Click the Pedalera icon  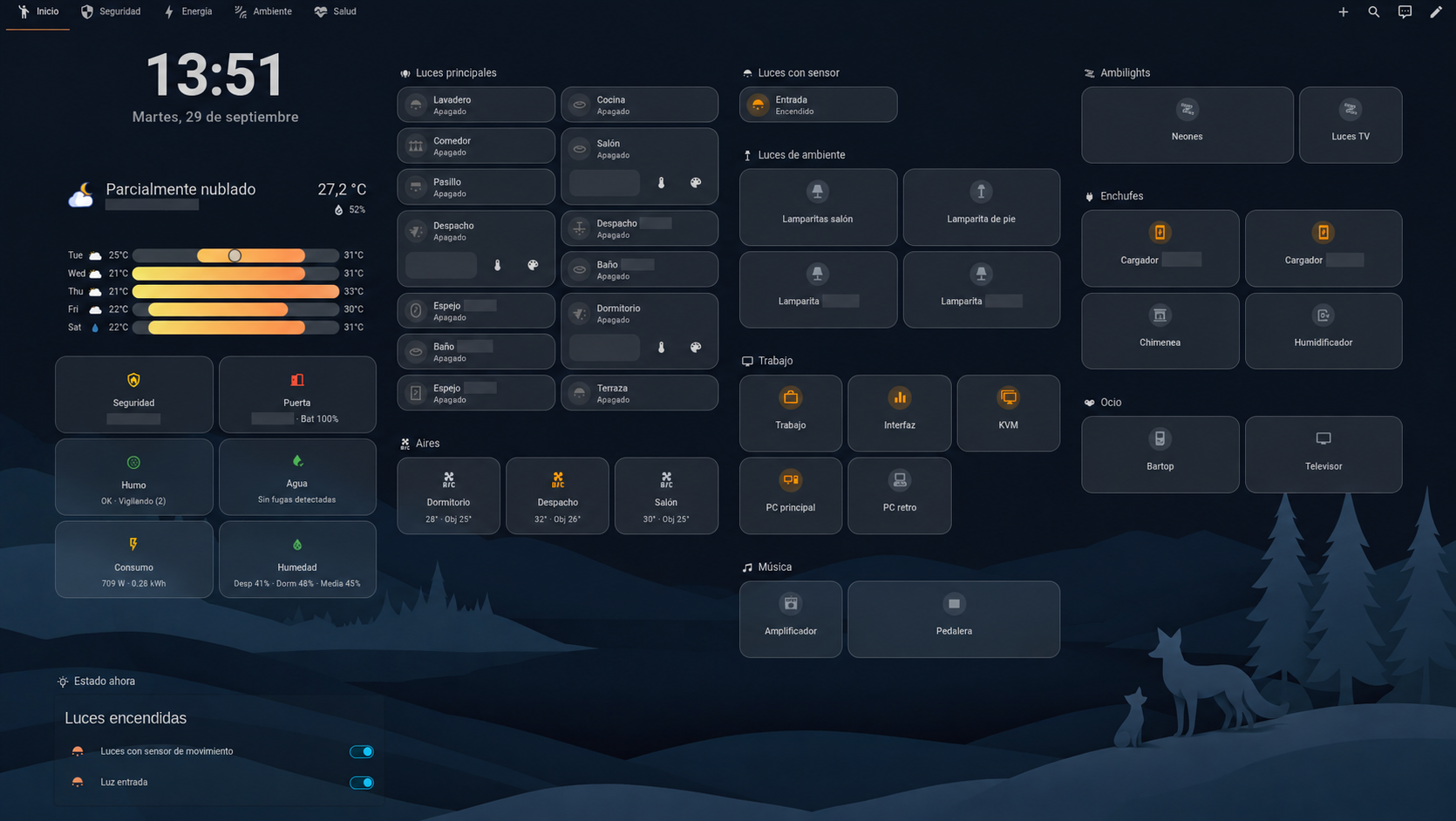pos(954,604)
